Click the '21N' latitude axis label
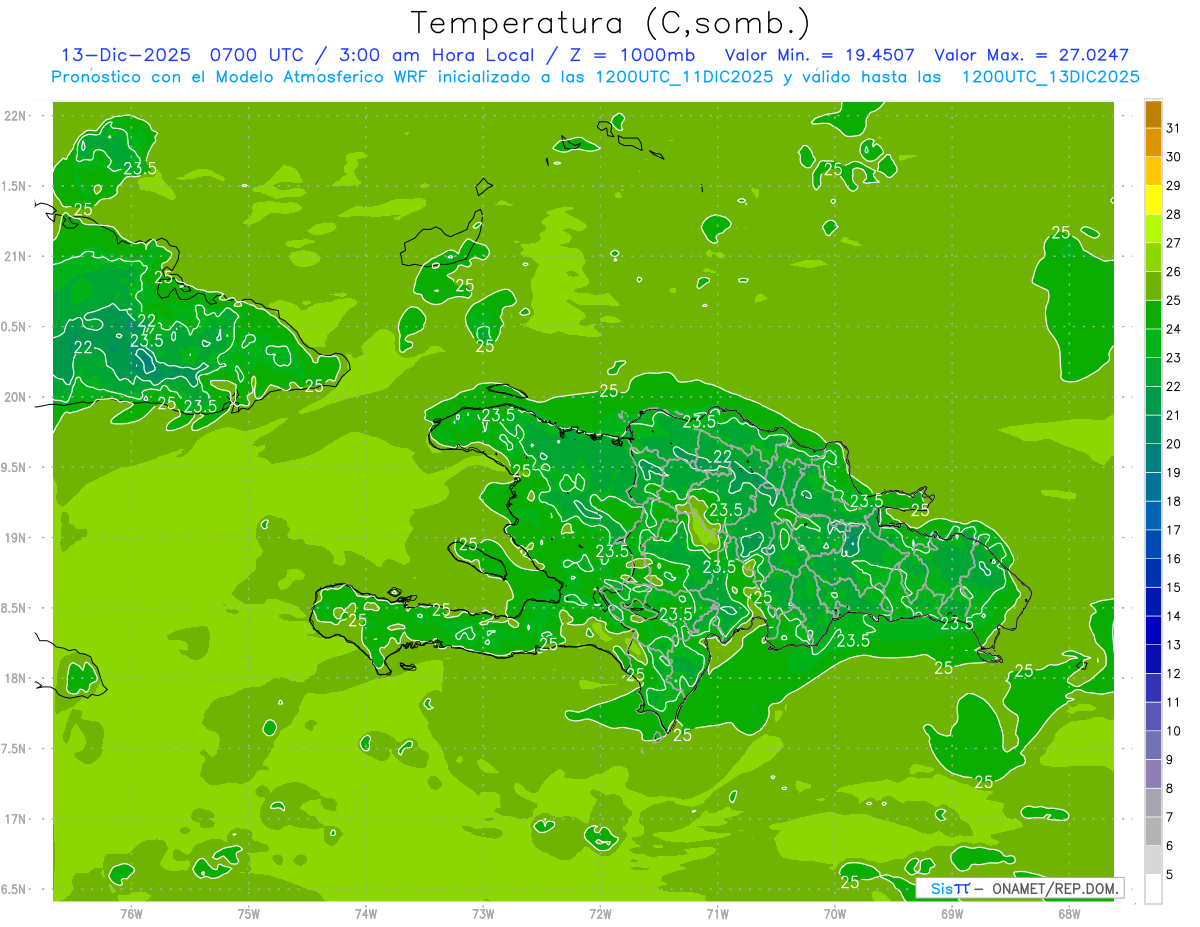The height and width of the screenshot is (927, 1200). pyautogui.click(x=15, y=257)
